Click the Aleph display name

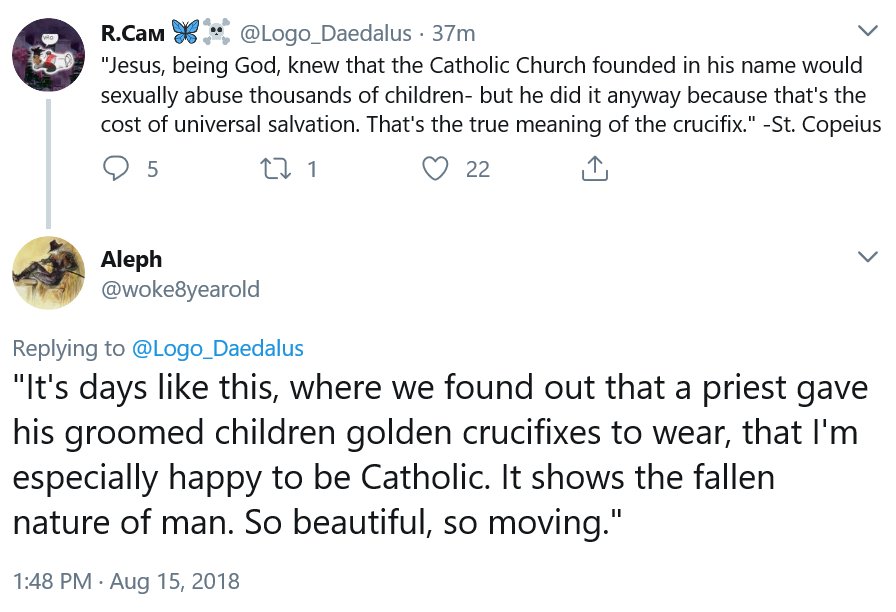[131, 259]
